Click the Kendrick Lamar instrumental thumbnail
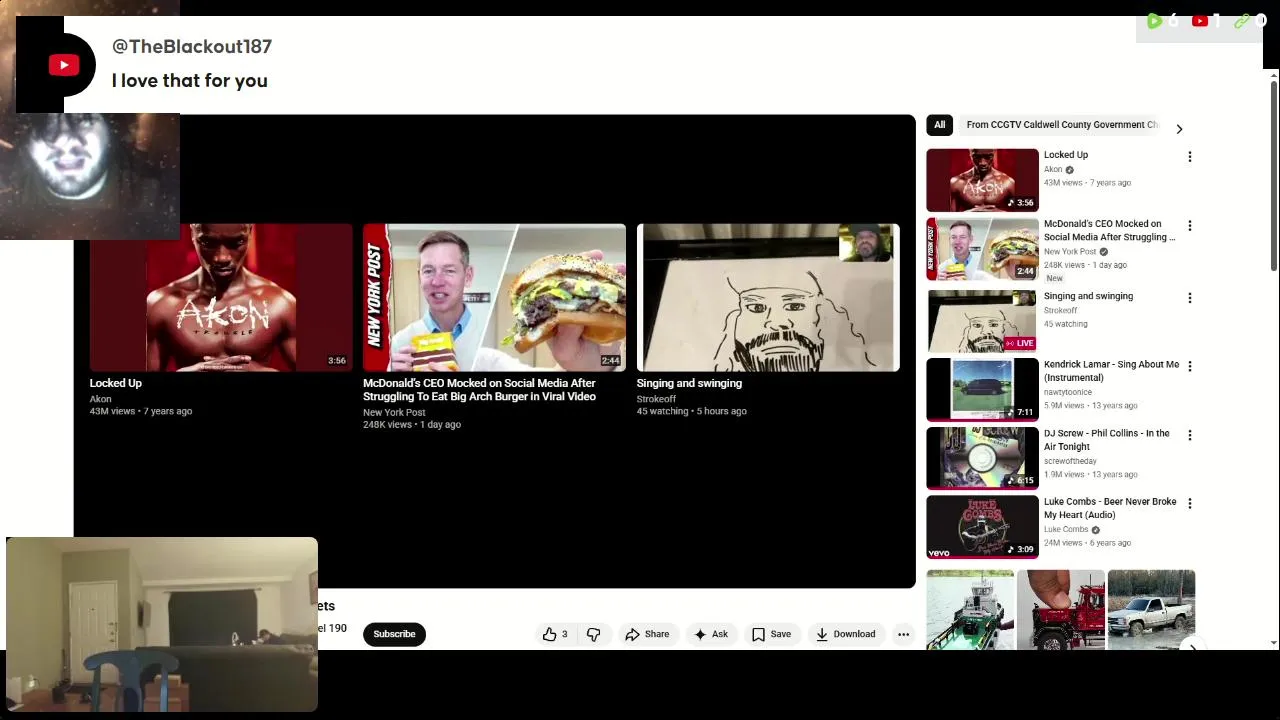Image resolution: width=1280 pixels, height=720 pixels. 982,389
